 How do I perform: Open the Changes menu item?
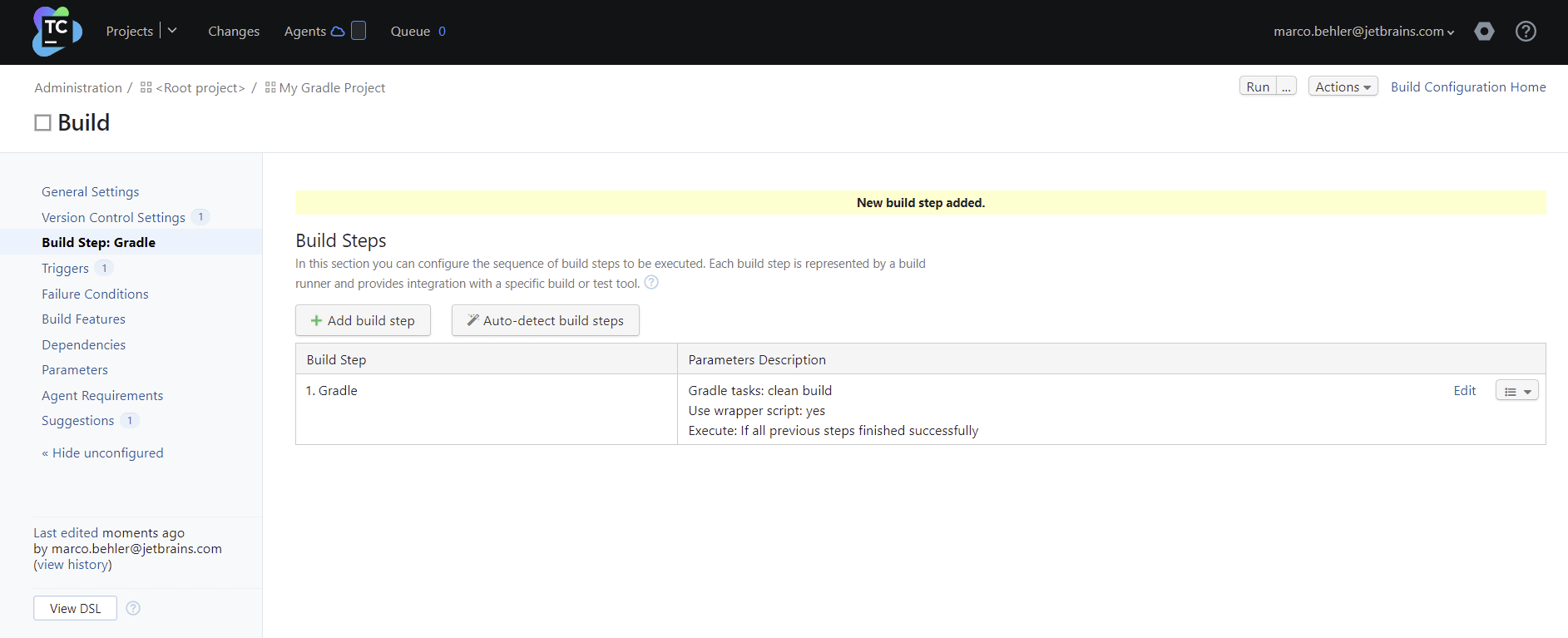[234, 32]
